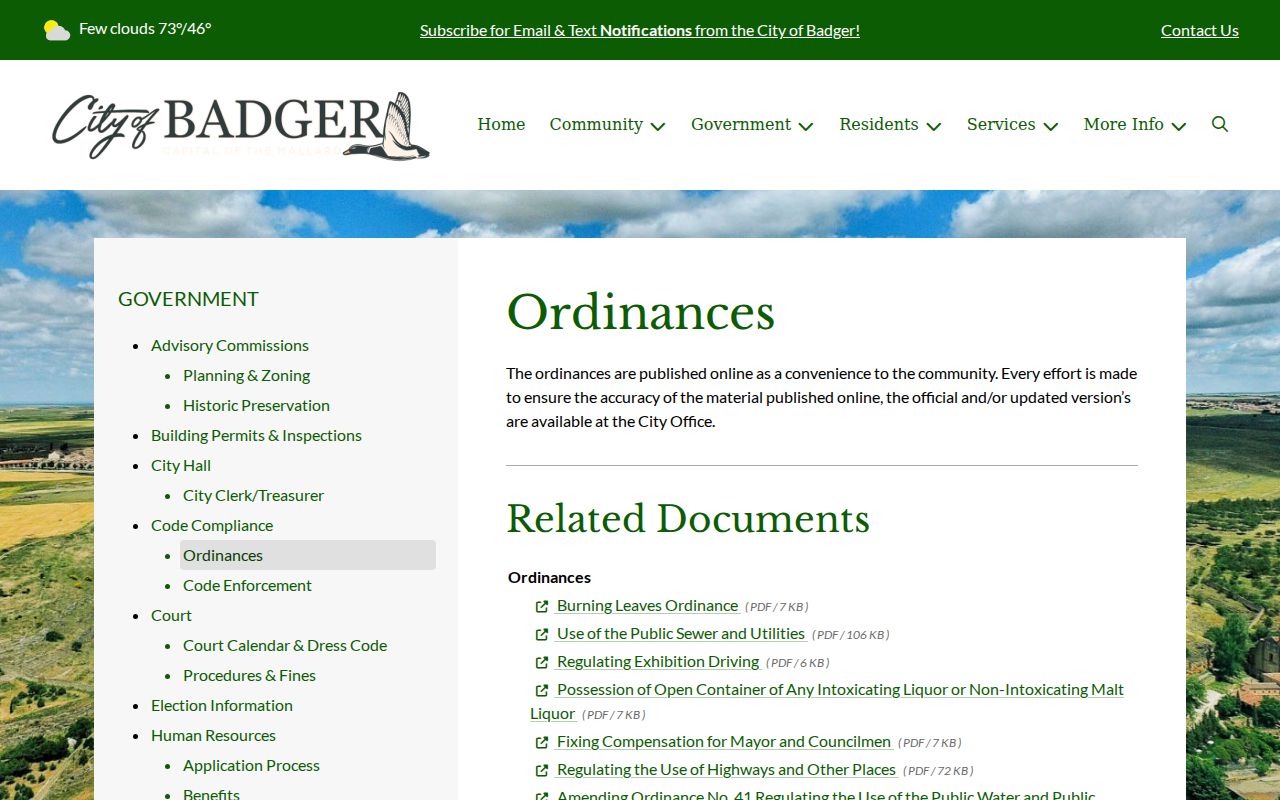The width and height of the screenshot is (1280, 800).
Task: Select Historic Preservation in the sidebar
Action: point(256,405)
